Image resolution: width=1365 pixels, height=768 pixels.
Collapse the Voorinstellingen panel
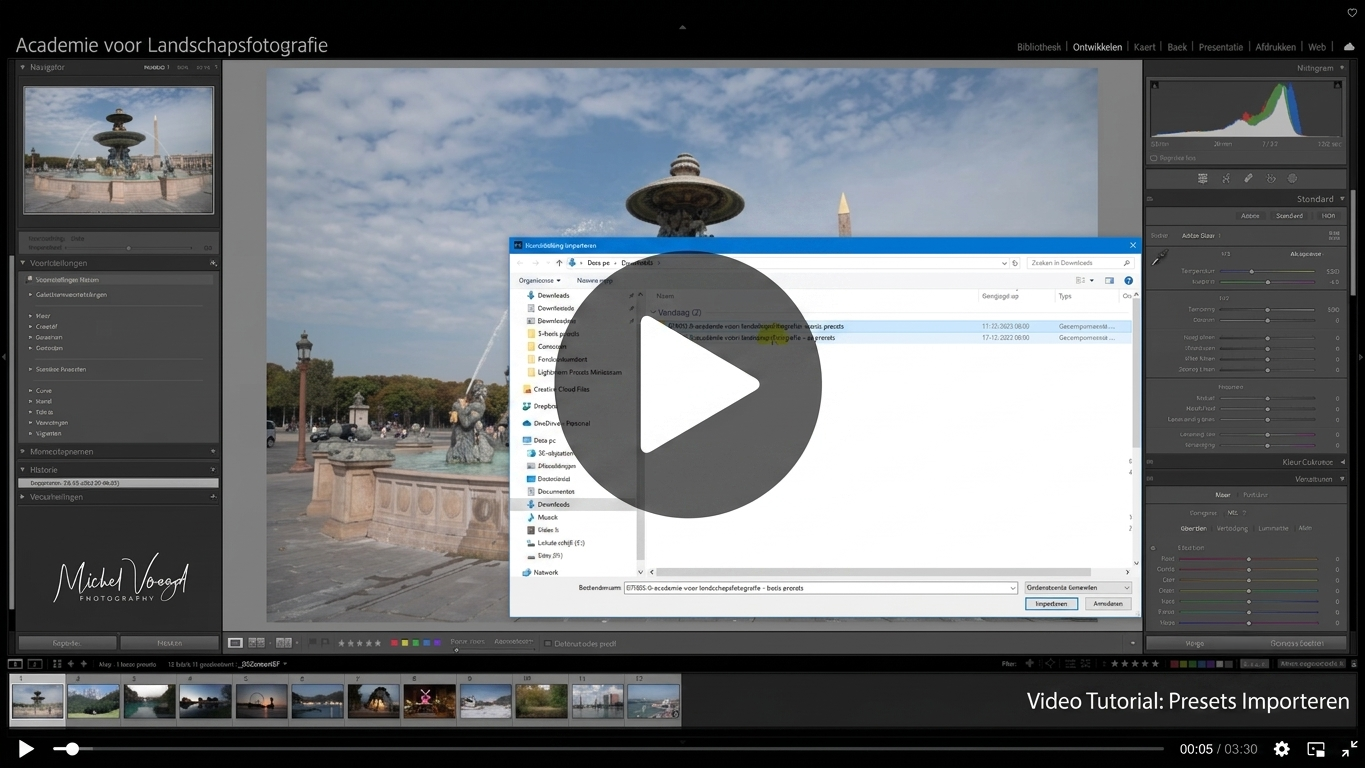(23, 263)
